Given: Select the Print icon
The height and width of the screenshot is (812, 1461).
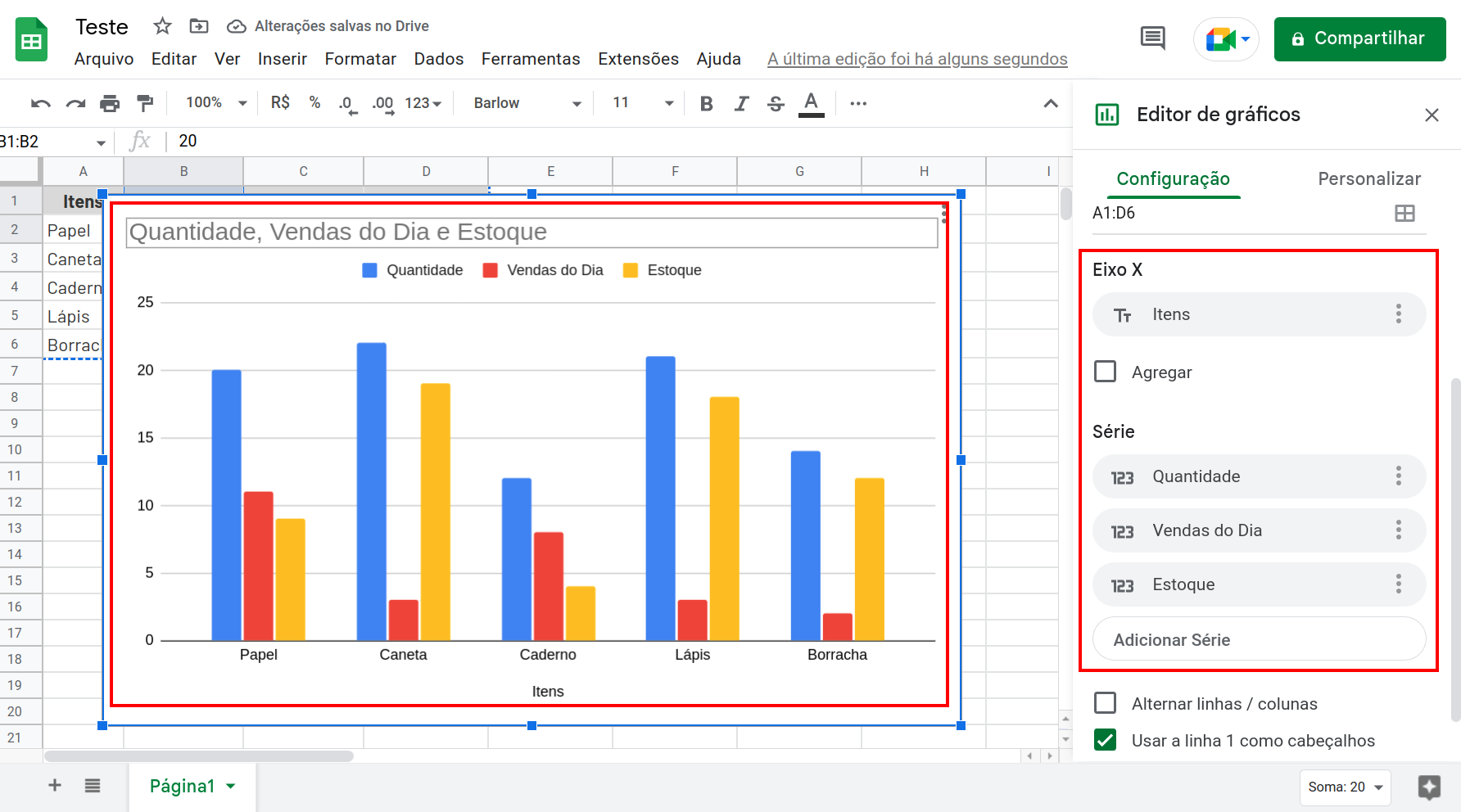Looking at the screenshot, I should 111,103.
